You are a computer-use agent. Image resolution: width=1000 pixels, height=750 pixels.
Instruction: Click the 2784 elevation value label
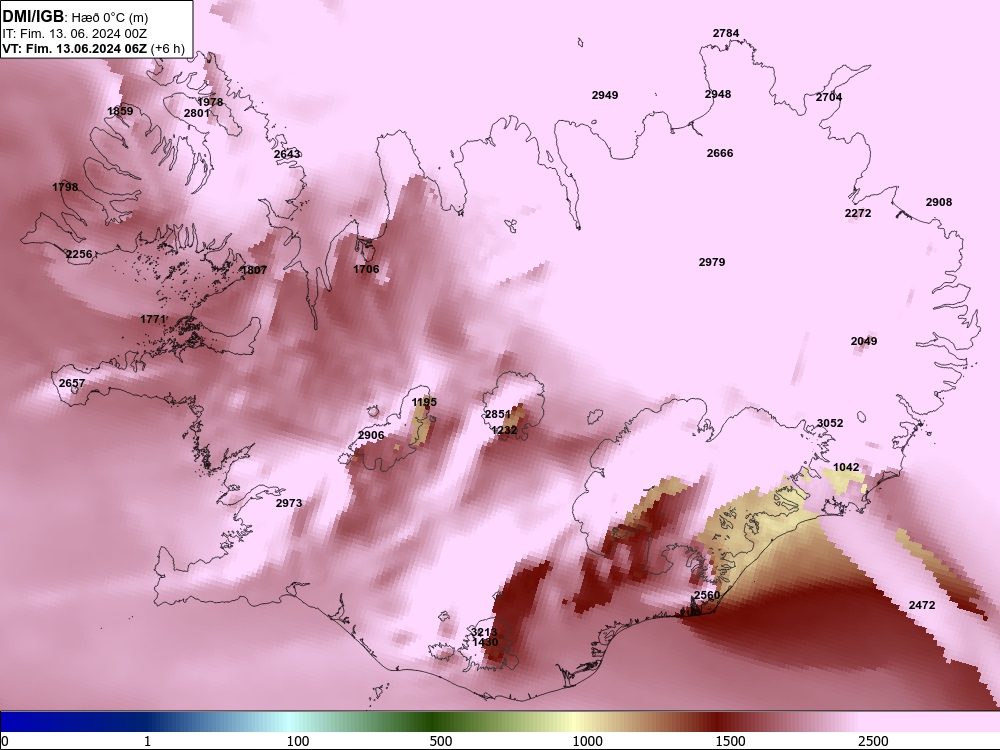(726, 33)
